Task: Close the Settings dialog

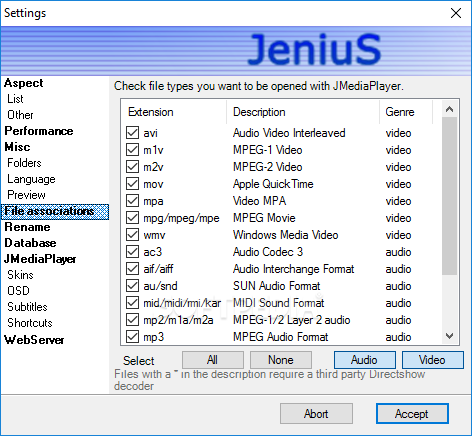Action: click(x=456, y=13)
